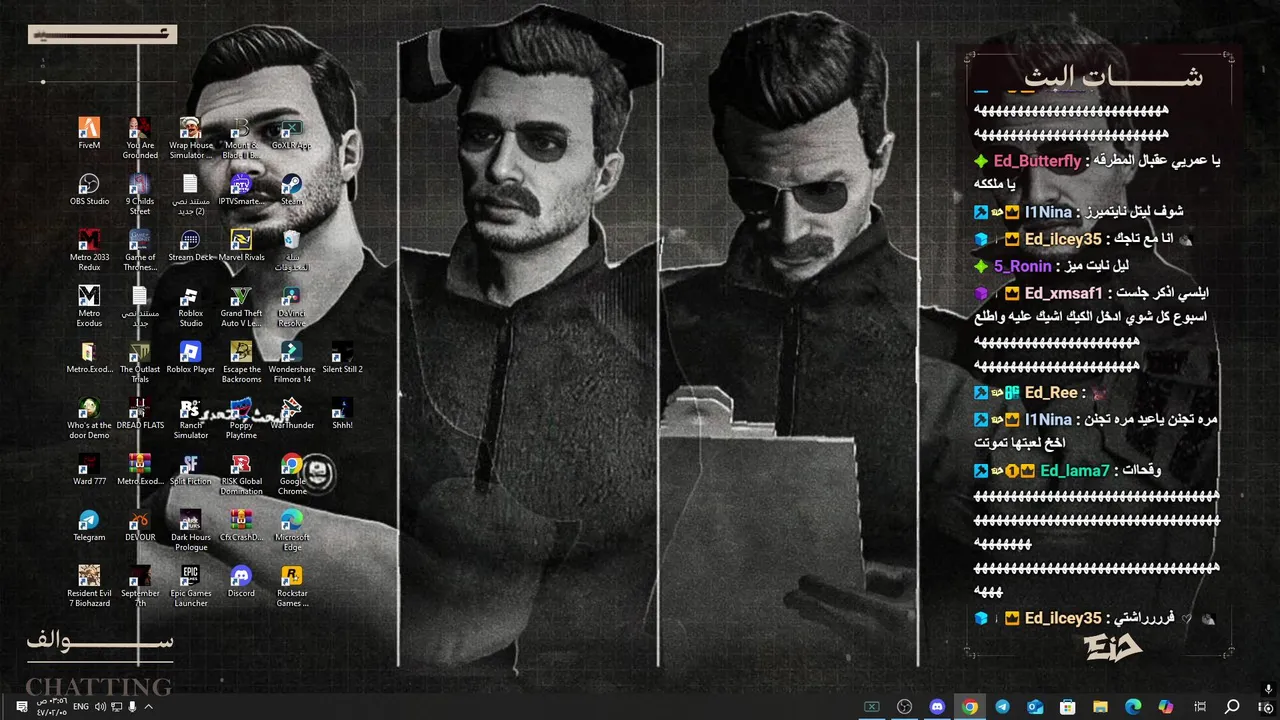This screenshot has height=720, width=1280.
Task: Select the IPTVSmarters desktop icon
Action: click(x=241, y=190)
